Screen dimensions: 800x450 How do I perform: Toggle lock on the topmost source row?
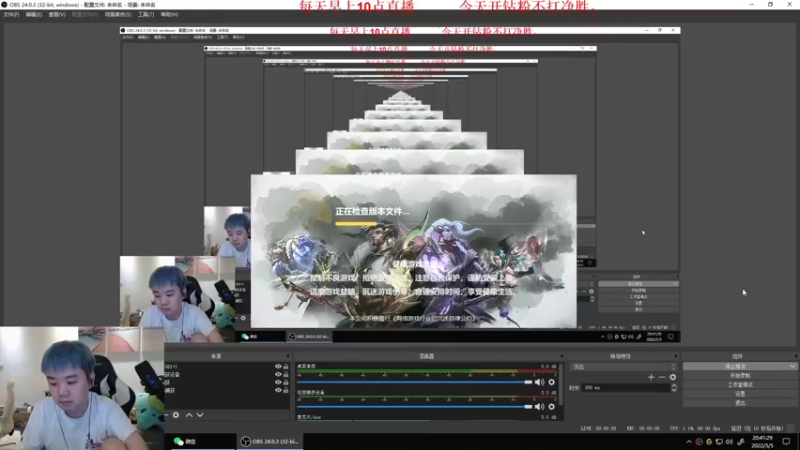click(286, 366)
